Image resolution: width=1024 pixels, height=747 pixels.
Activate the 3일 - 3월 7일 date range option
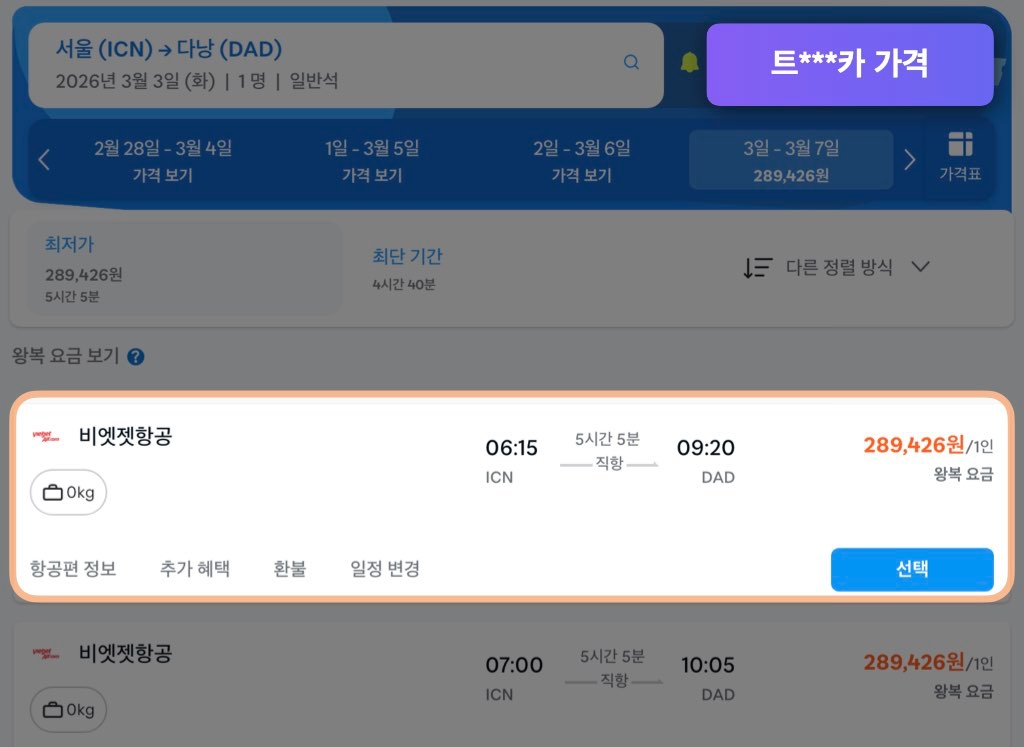point(790,159)
